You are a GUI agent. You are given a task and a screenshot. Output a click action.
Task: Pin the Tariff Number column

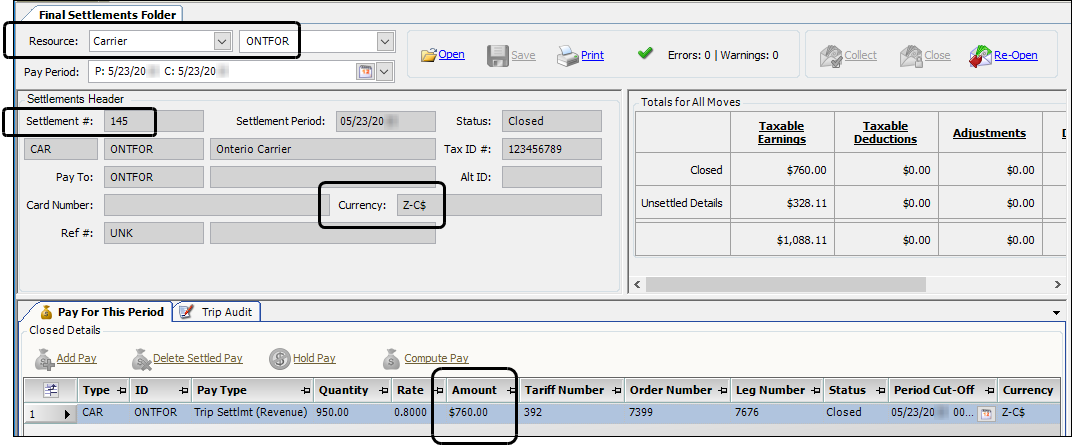616,391
